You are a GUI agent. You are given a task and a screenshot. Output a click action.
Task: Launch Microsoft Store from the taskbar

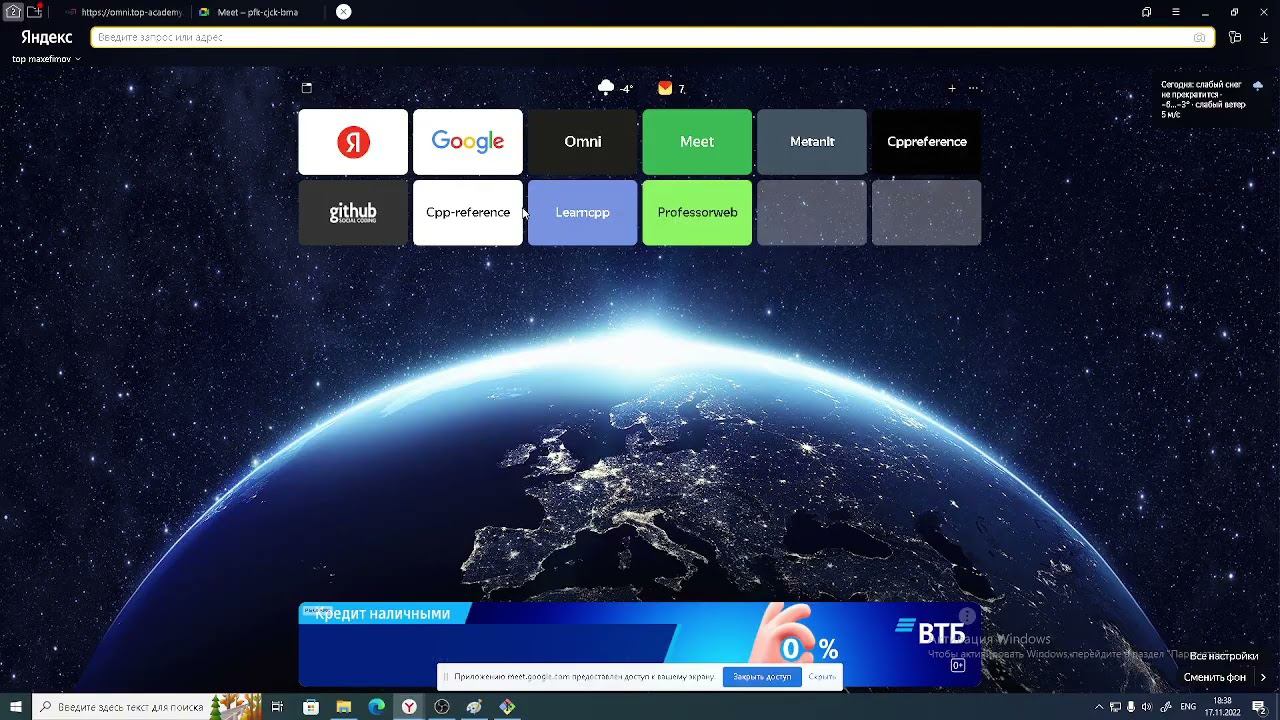311,707
